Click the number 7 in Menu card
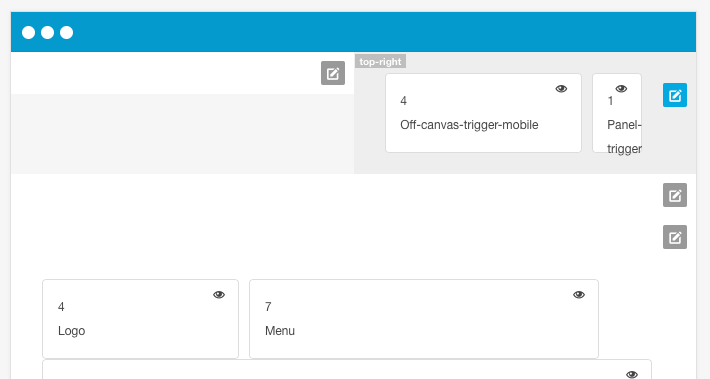The image size is (710, 379). (268, 307)
